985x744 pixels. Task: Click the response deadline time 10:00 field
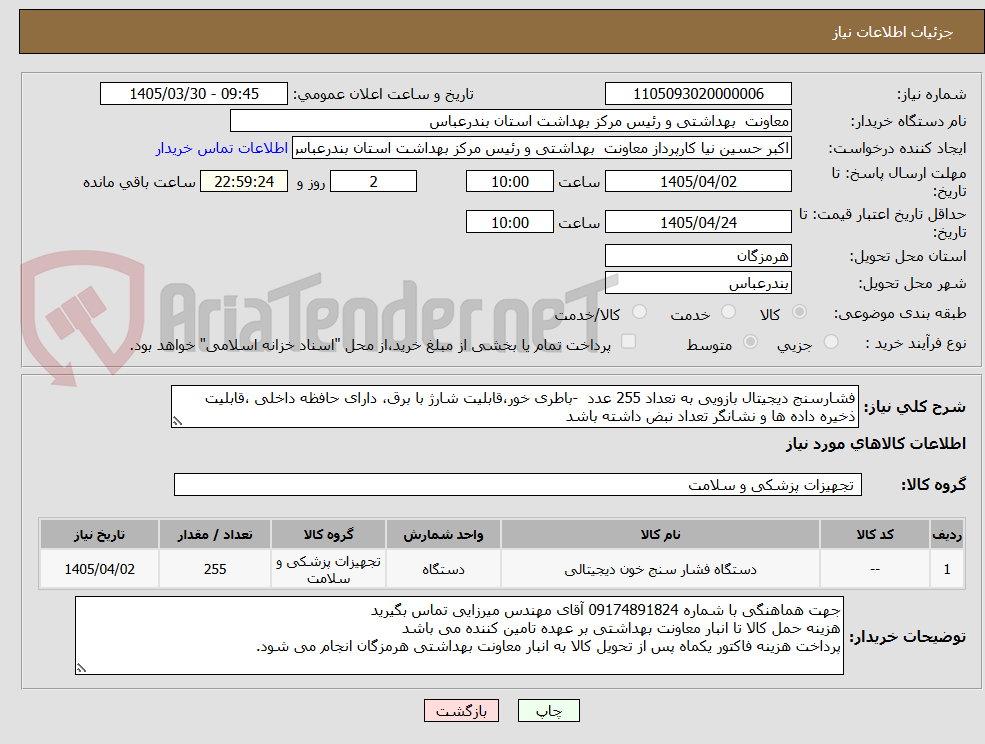coord(509,182)
